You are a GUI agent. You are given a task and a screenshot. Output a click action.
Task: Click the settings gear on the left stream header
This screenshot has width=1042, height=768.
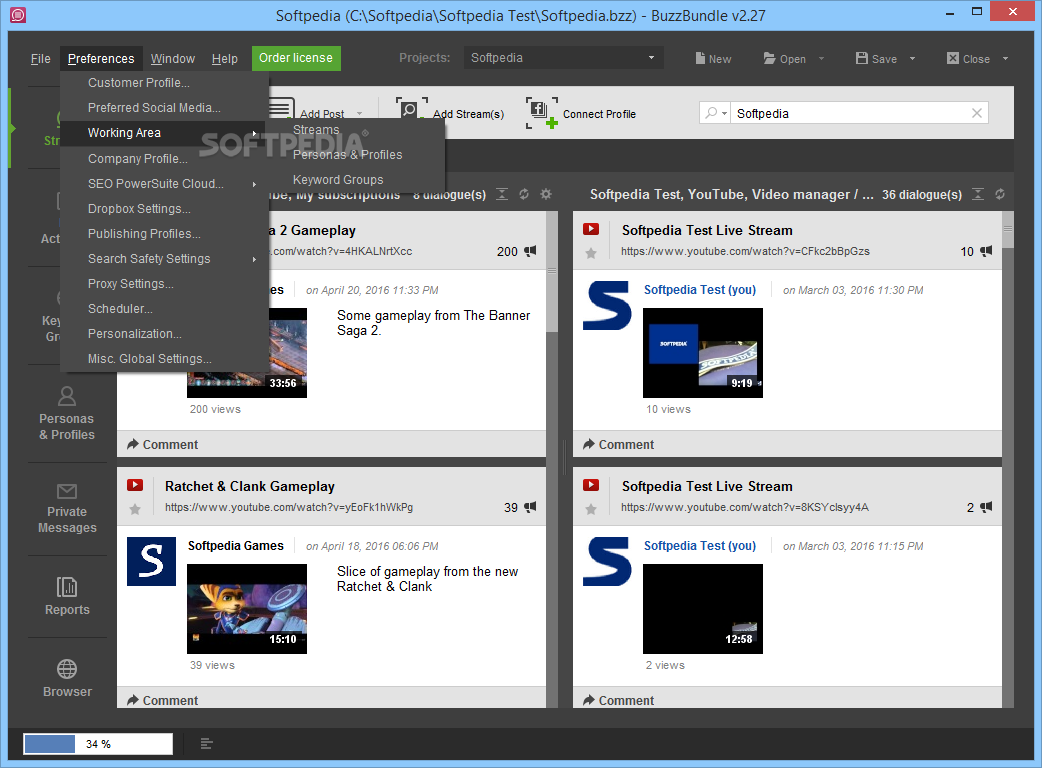click(x=546, y=194)
